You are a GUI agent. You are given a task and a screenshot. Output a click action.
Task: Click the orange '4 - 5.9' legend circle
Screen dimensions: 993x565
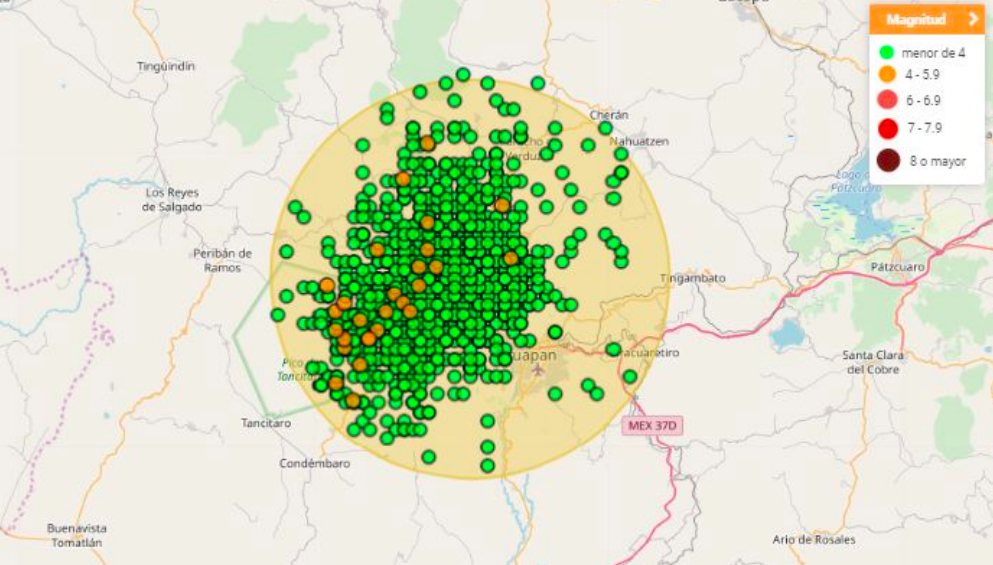(886, 74)
